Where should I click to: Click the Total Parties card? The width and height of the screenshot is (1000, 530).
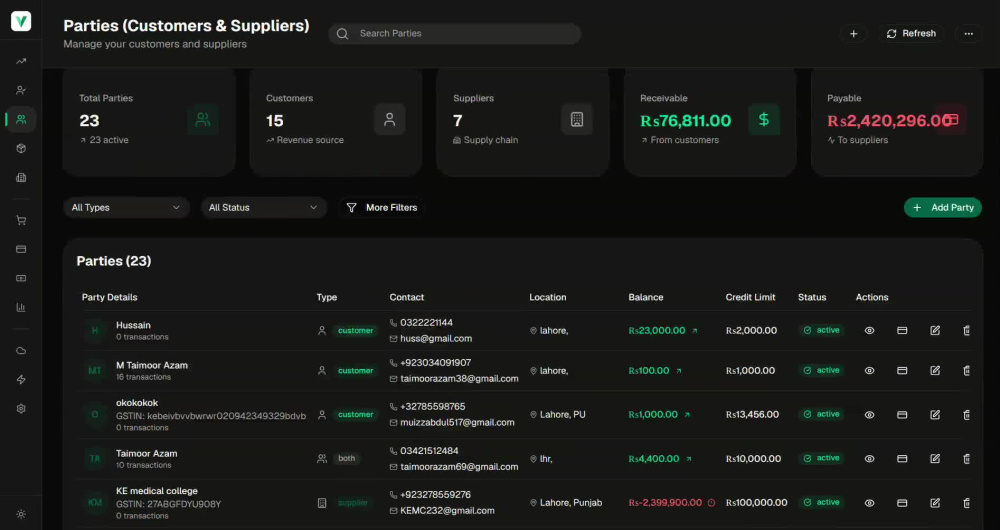(x=149, y=122)
